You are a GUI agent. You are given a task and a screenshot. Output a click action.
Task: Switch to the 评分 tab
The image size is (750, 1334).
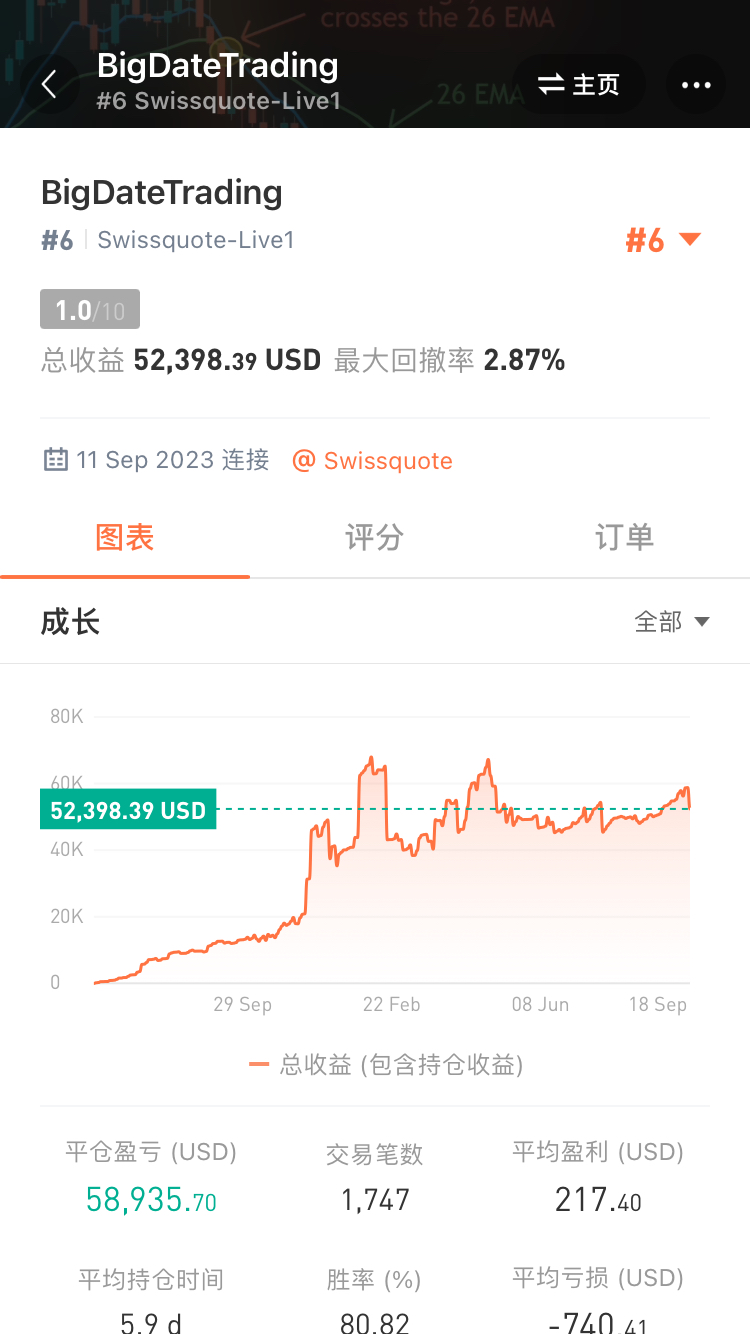click(374, 538)
